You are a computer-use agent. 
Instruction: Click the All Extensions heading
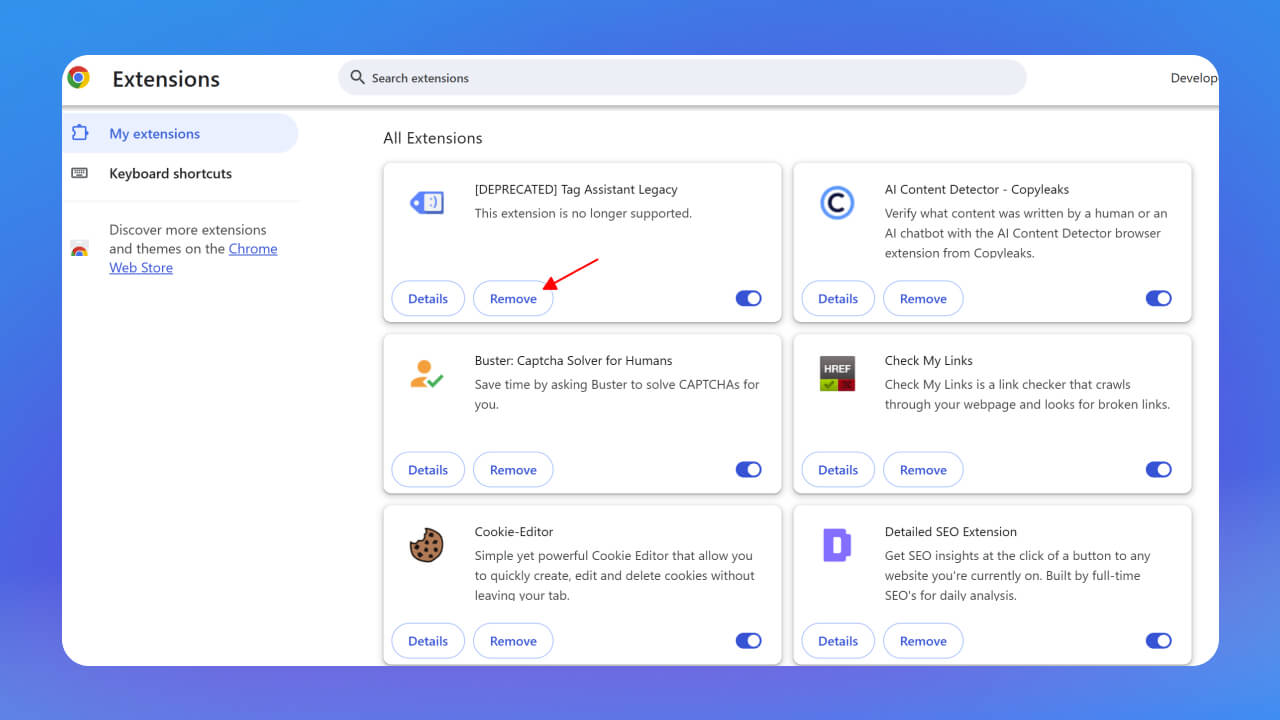(x=433, y=138)
